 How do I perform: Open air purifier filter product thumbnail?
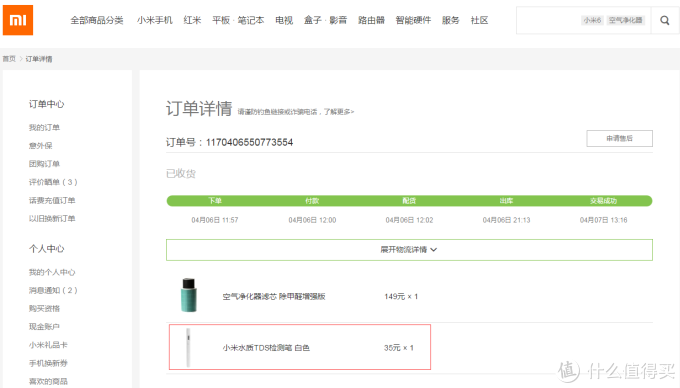[x=189, y=295]
